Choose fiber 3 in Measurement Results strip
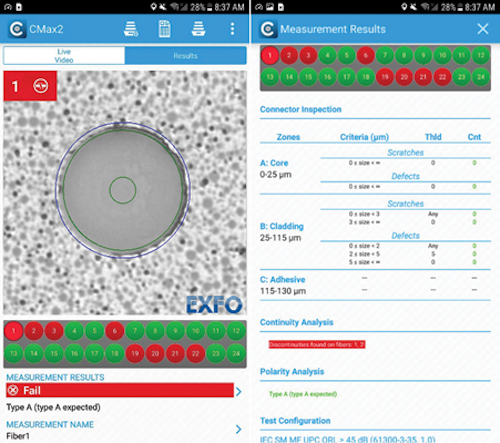Viewport: 500px width, 443px height. point(308,55)
